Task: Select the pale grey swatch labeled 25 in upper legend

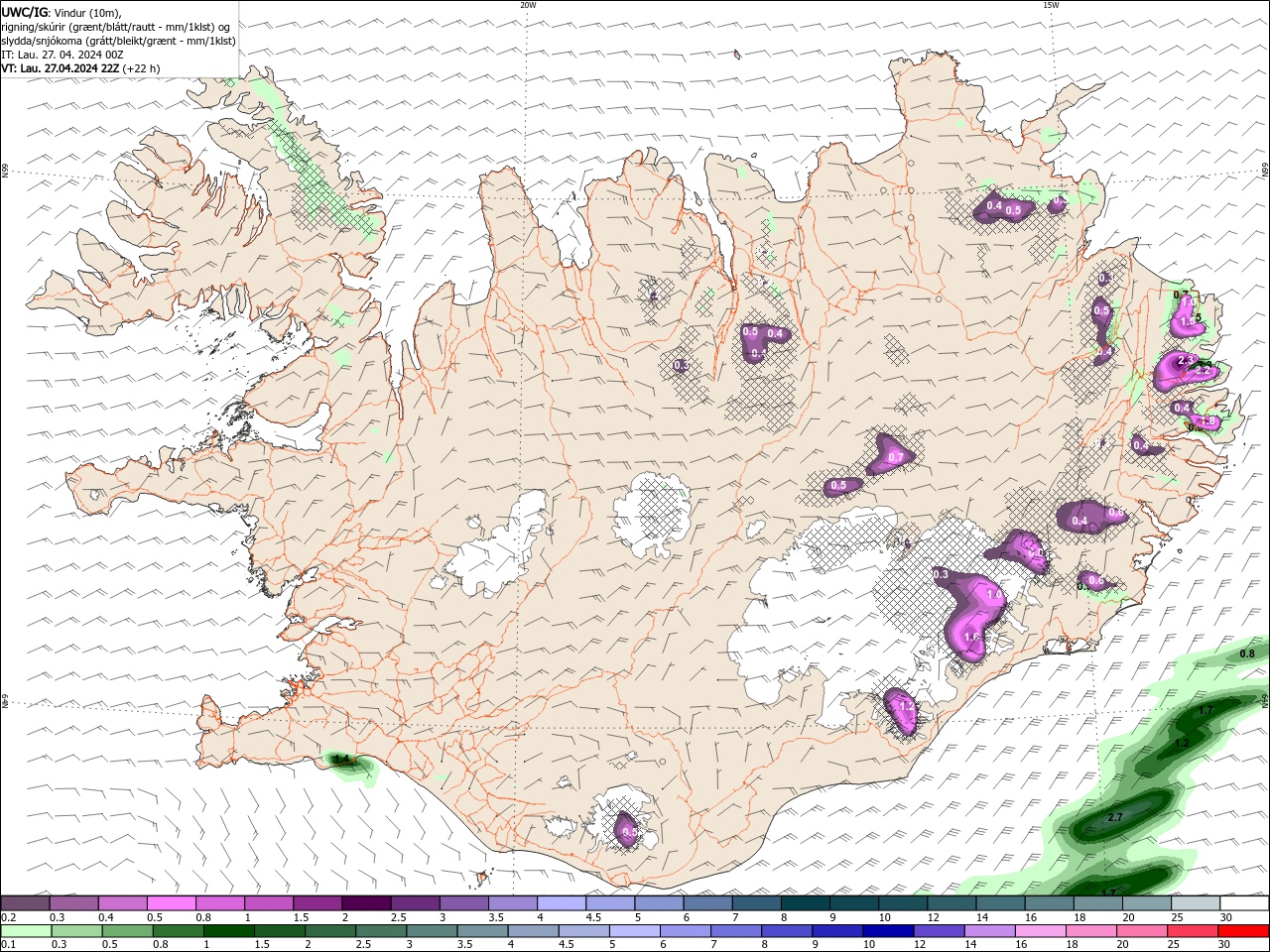Action: tap(1196, 902)
